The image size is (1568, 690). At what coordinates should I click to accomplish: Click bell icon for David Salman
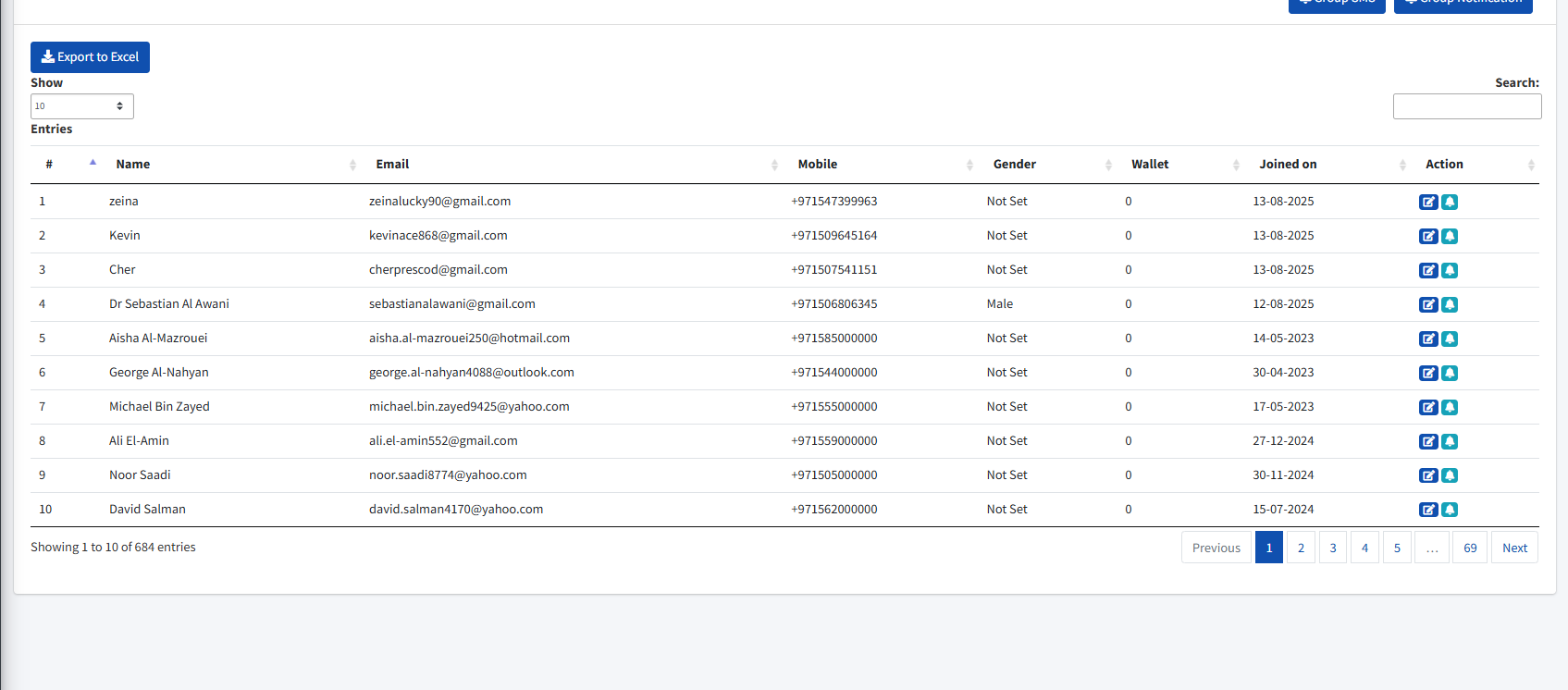tap(1450, 510)
